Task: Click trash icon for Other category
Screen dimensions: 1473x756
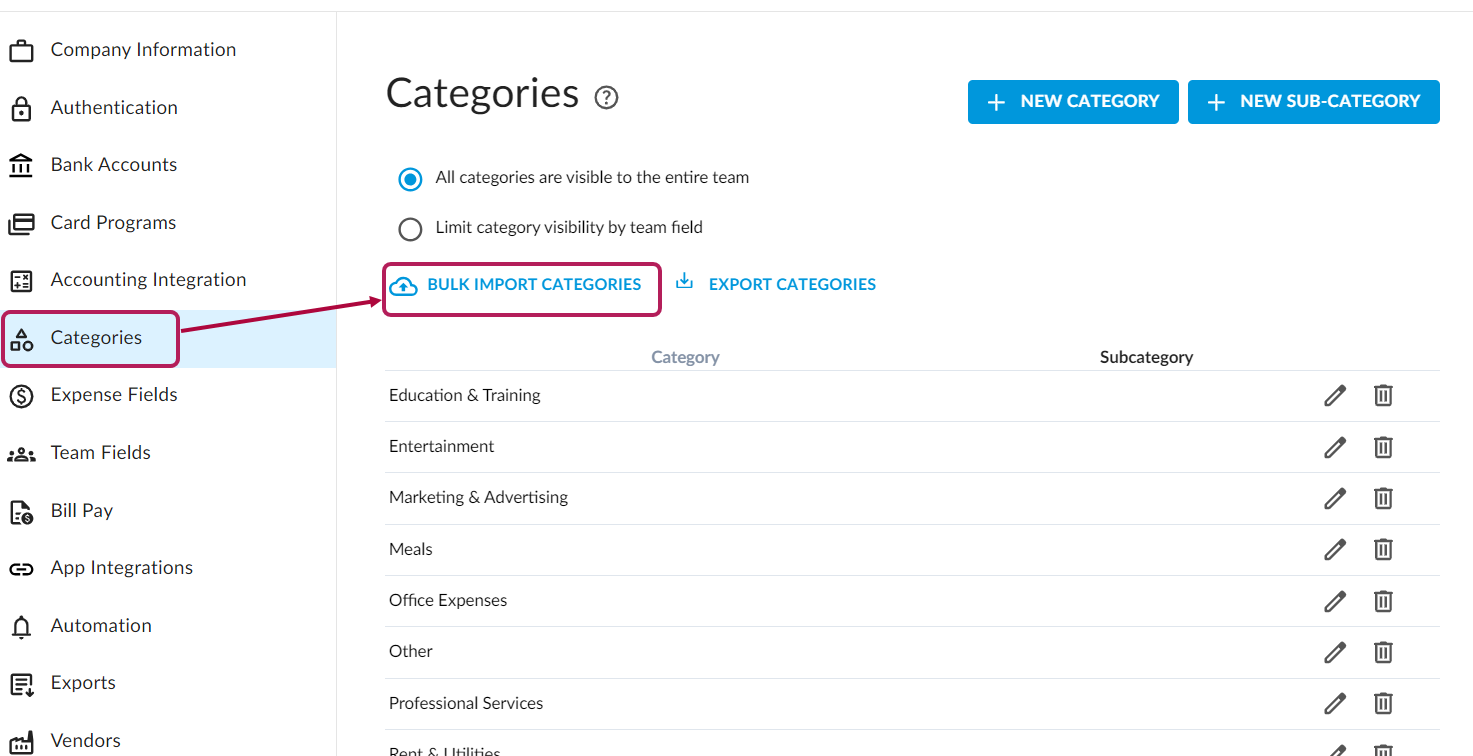Action: [1382, 652]
